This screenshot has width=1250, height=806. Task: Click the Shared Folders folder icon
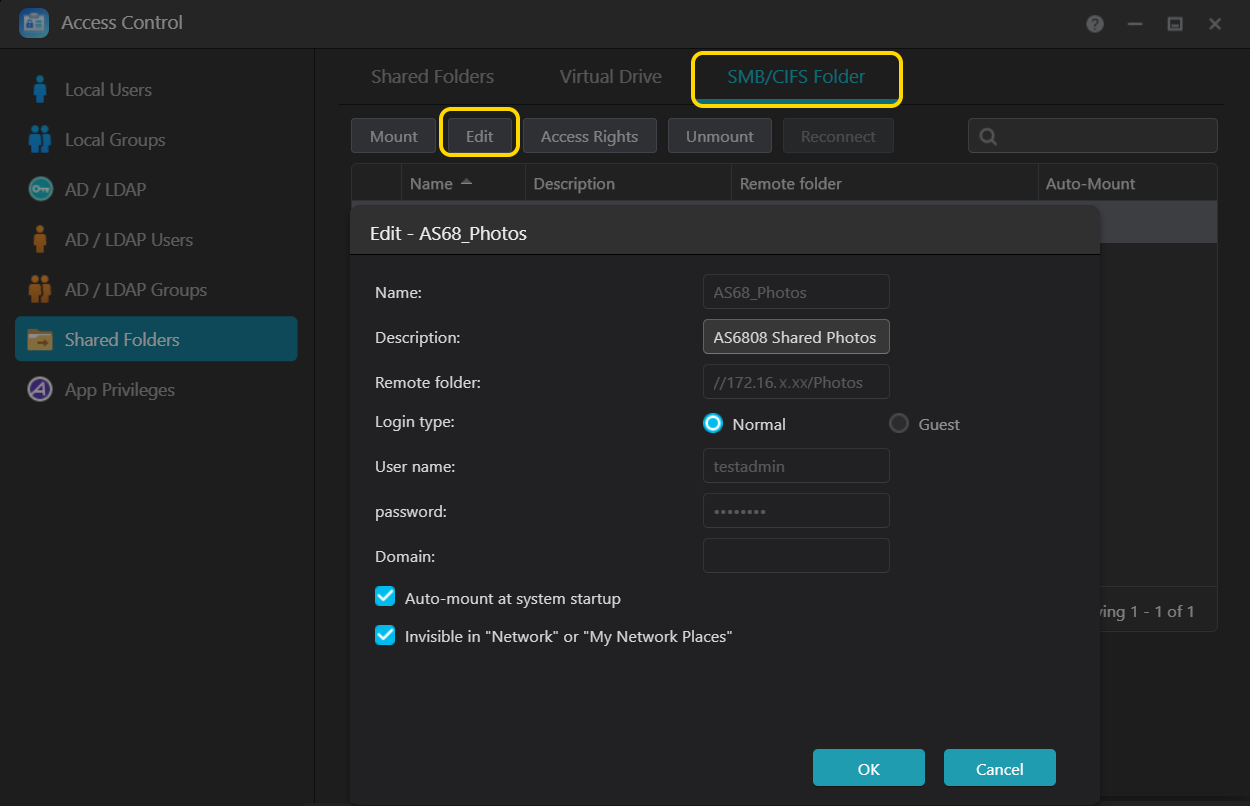point(40,340)
